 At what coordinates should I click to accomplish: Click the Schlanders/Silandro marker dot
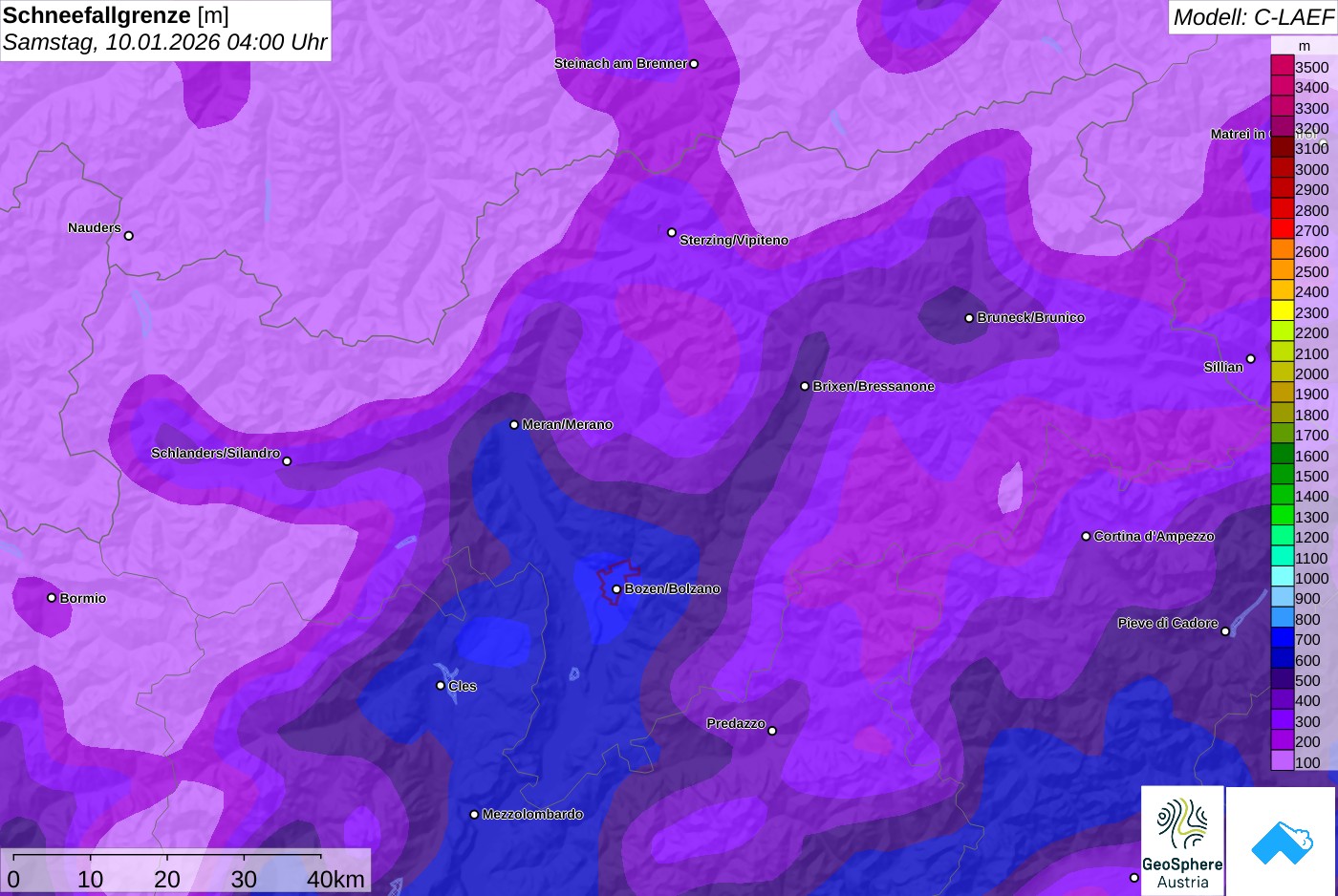click(x=287, y=461)
